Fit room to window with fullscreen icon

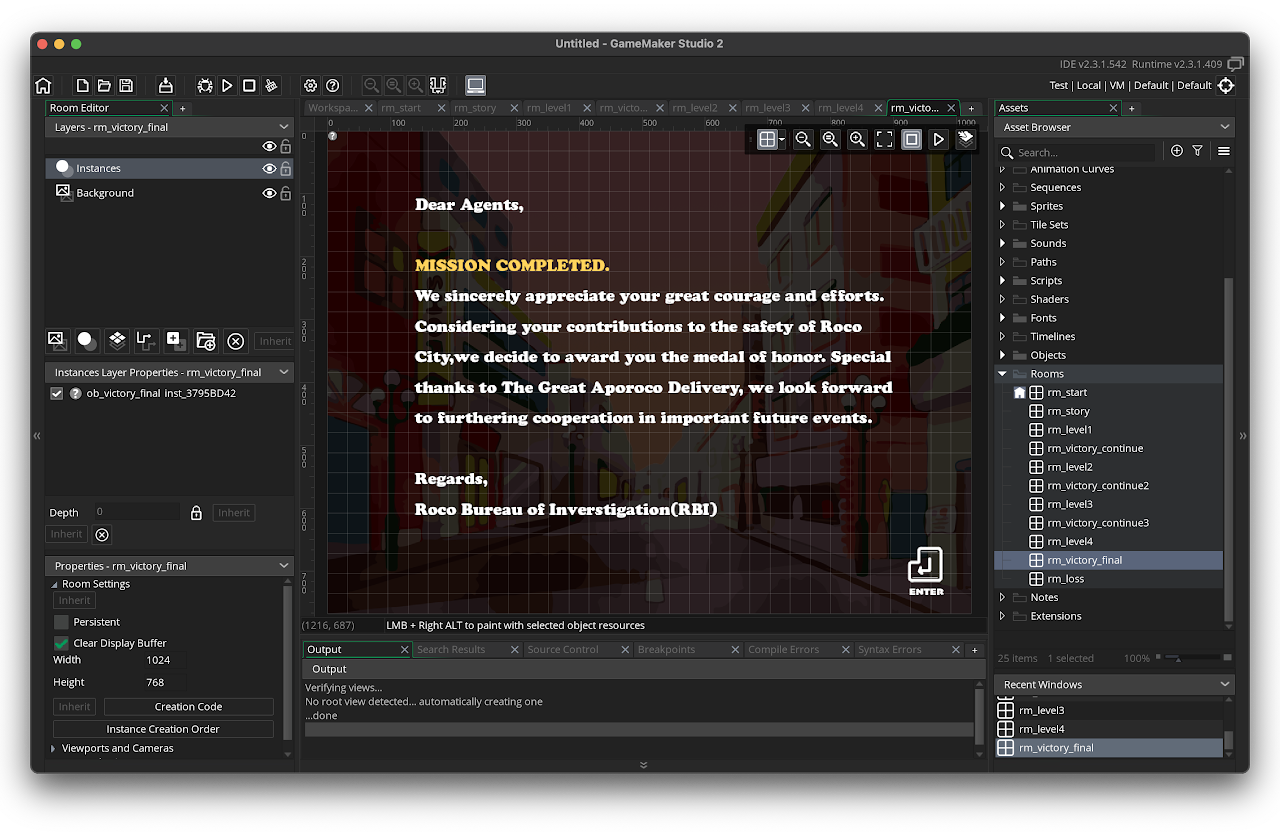(x=884, y=140)
